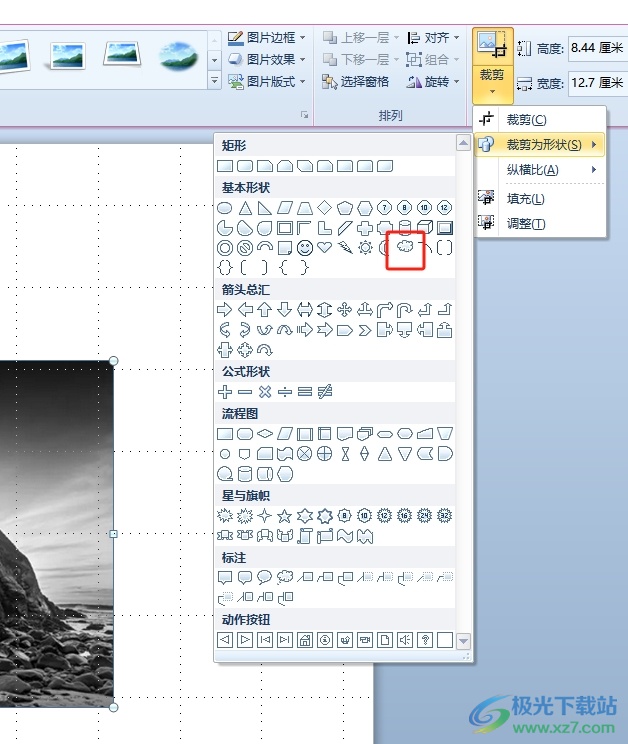The height and width of the screenshot is (744, 628).
Task: Click the Crop image button
Action: [492, 46]
